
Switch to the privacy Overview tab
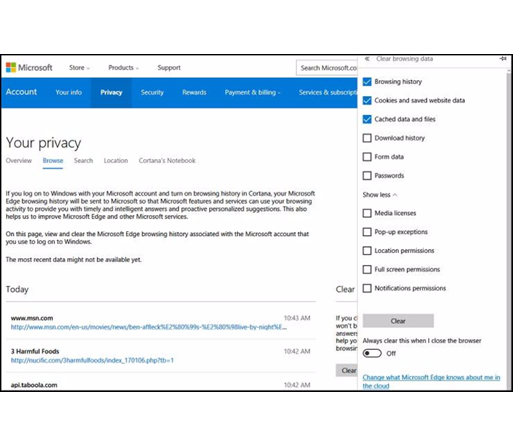tap(19, 161)
